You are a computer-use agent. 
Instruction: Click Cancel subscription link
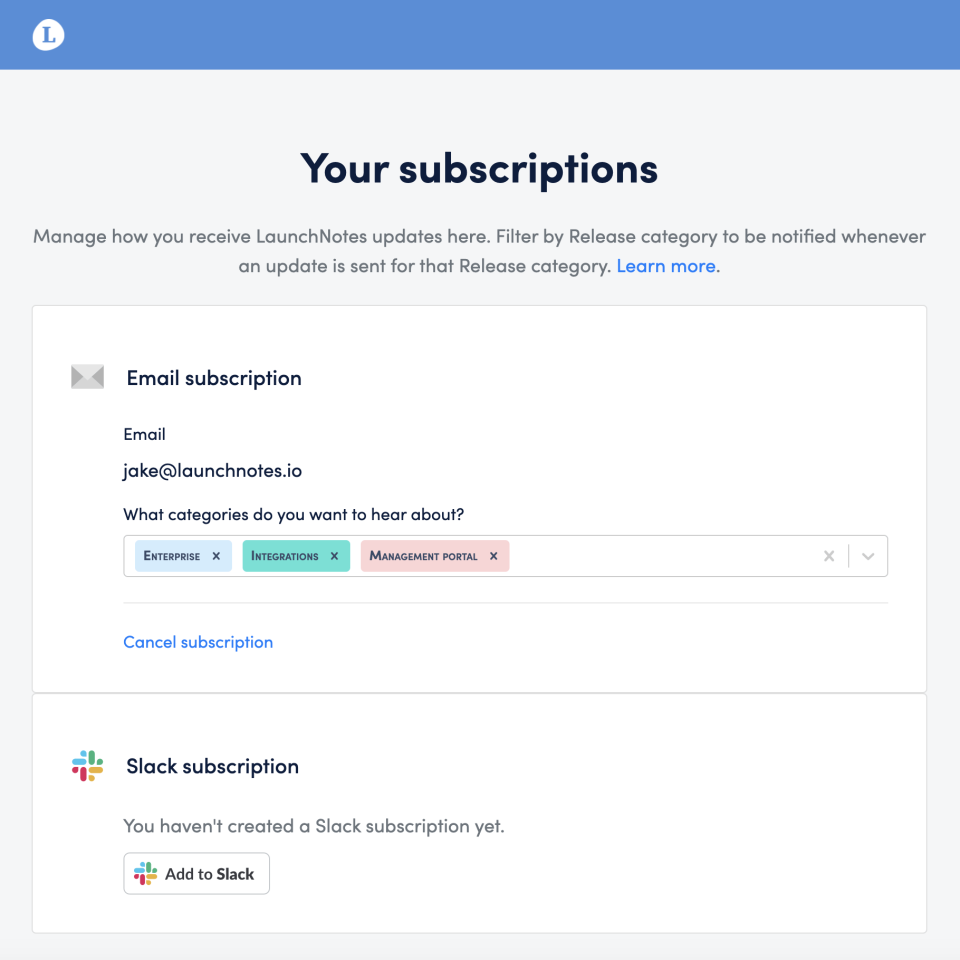(198, 642)
